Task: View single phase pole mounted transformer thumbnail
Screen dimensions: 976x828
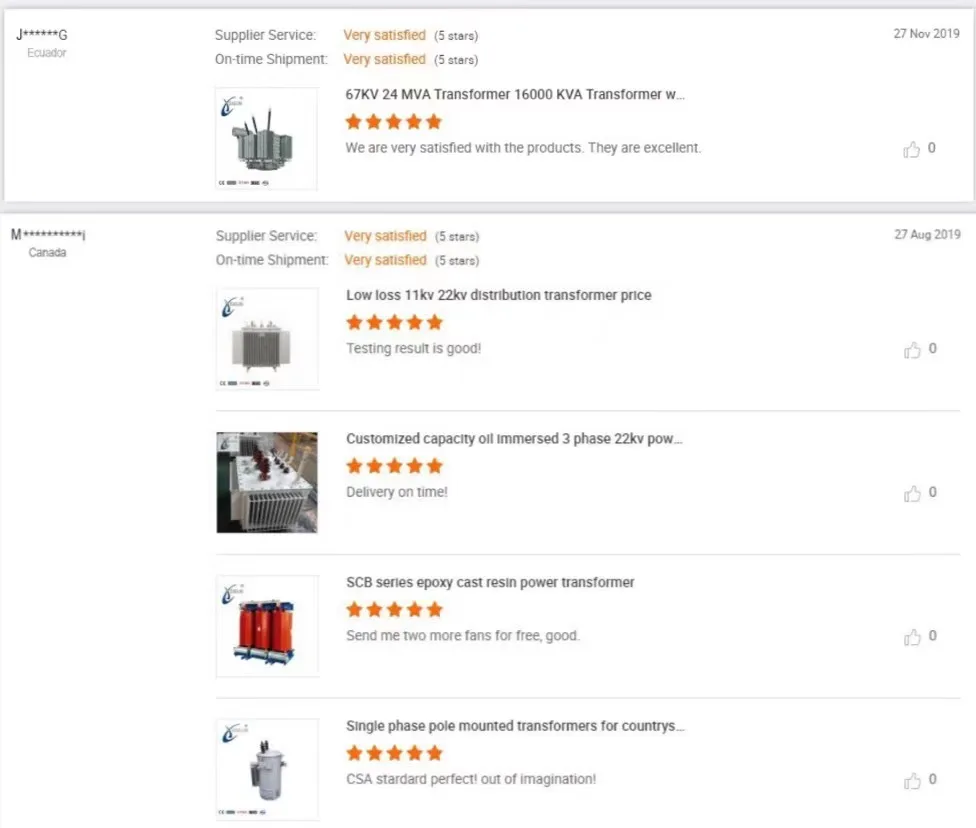Action: click(x=267, y=769)
